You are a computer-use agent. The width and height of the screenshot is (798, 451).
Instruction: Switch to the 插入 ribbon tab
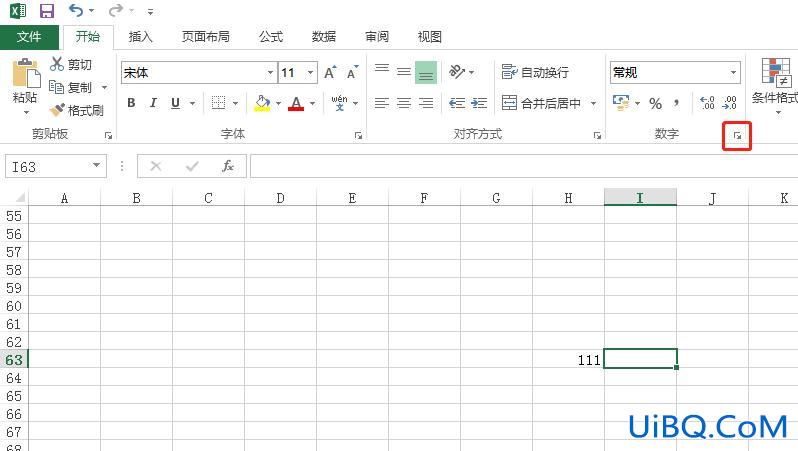click(140, 37)
